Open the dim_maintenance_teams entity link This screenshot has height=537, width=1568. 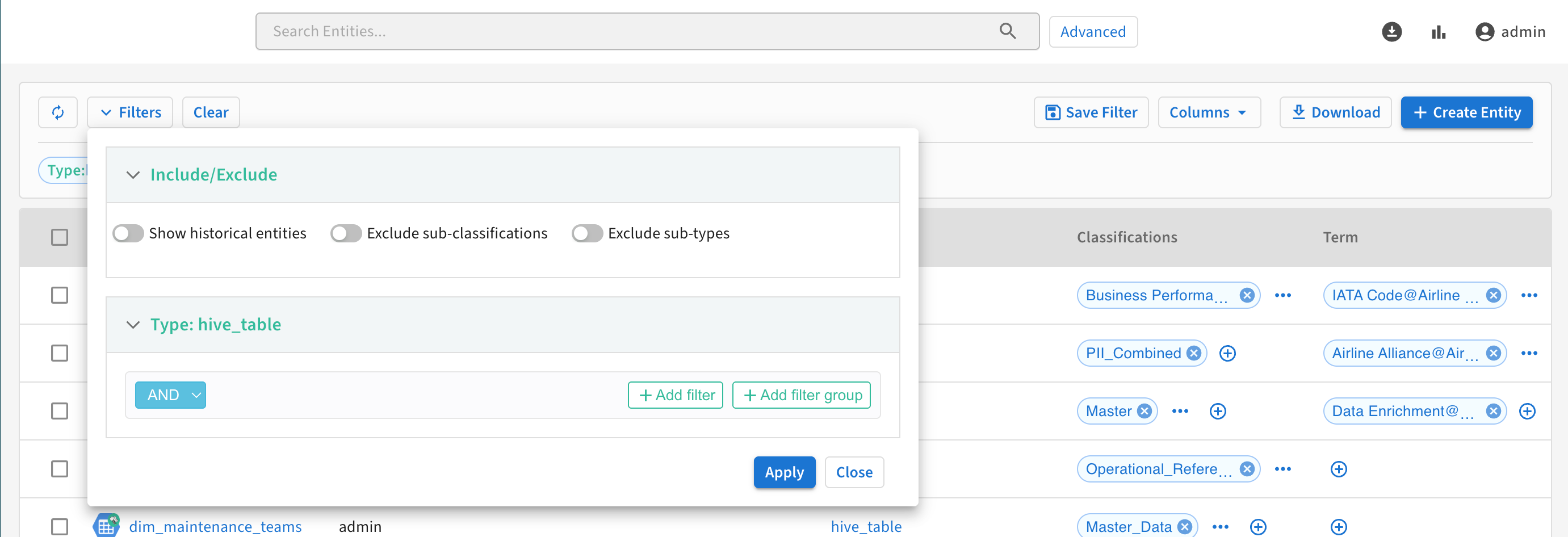pos(215,526)
